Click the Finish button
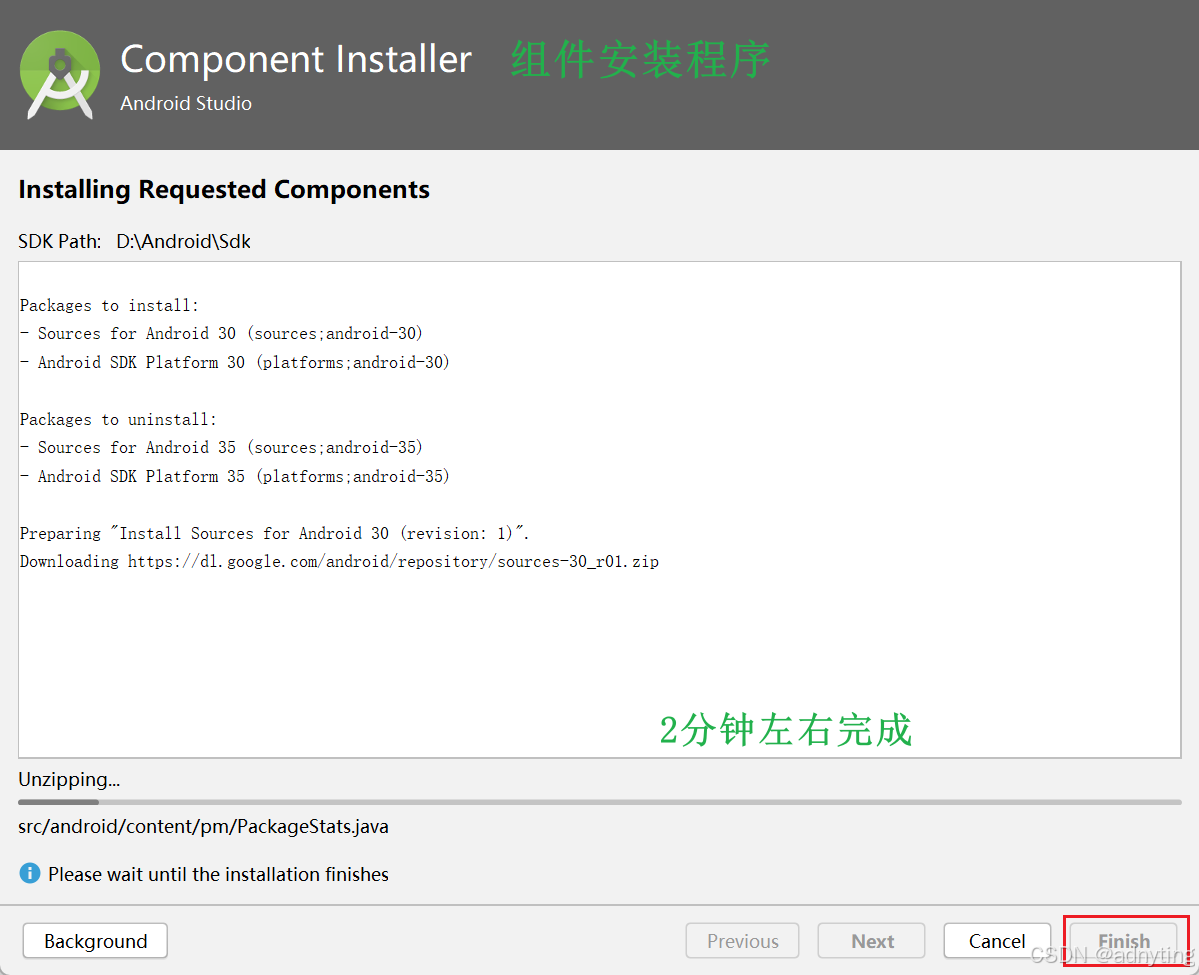1199x975 pixels. 1123,941
